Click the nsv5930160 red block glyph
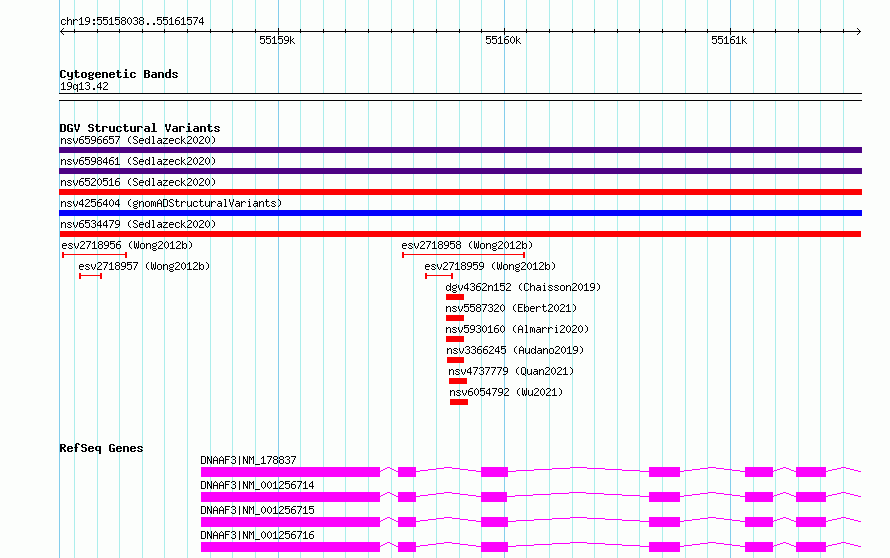This screenshot has width=890, height=558. tap(455, 339)
